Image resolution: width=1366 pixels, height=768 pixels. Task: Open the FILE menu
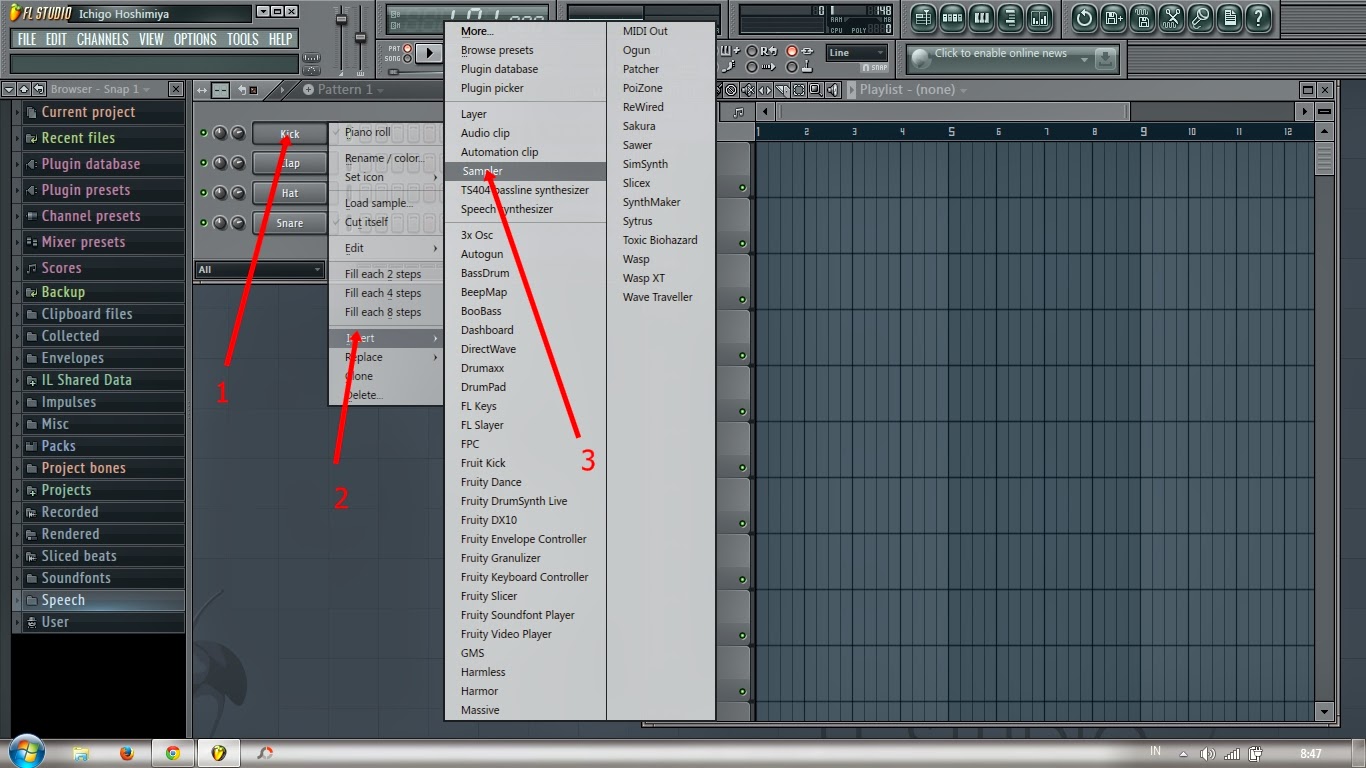(27, 39)
